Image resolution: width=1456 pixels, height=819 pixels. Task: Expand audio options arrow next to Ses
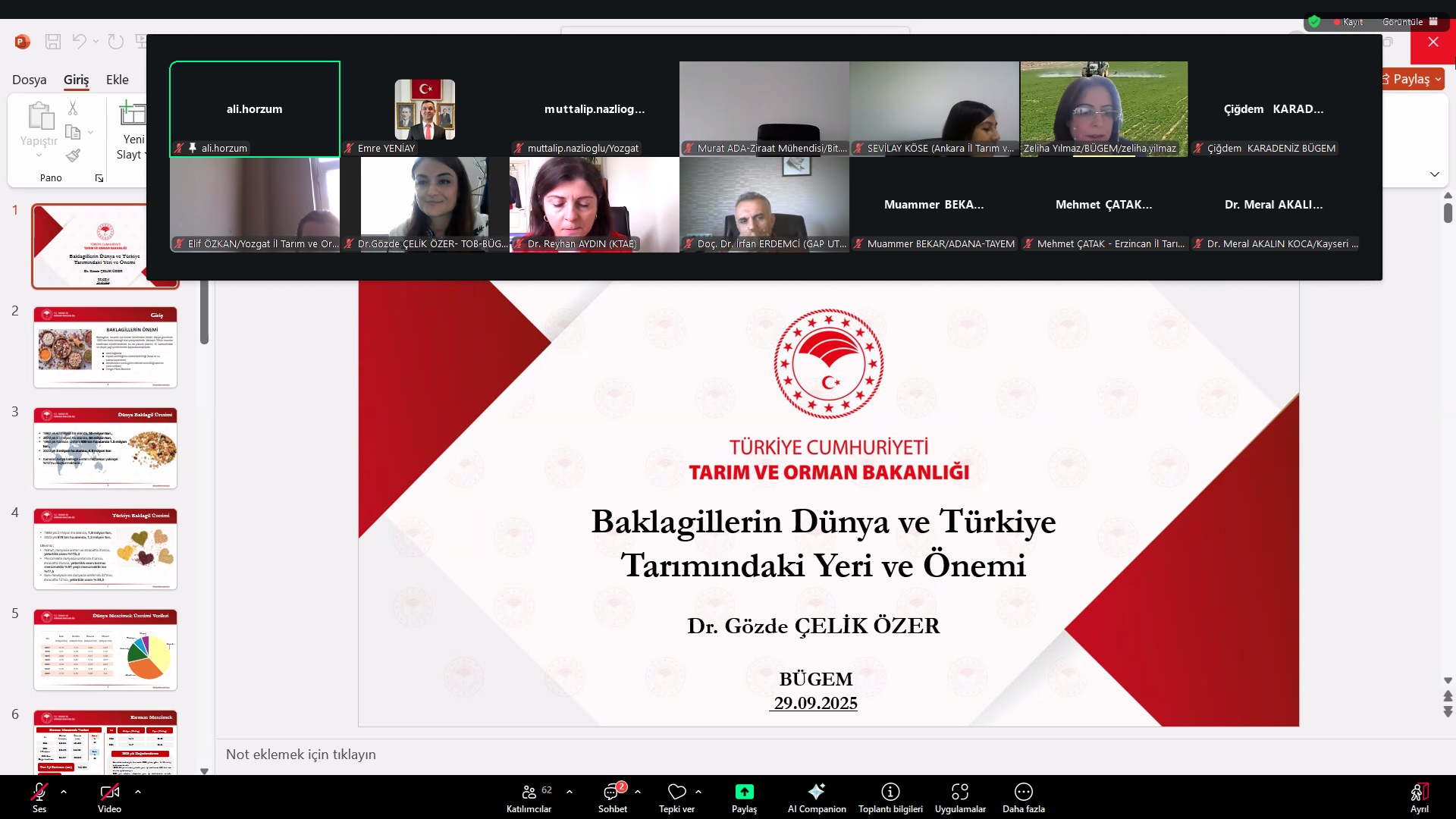64,792
